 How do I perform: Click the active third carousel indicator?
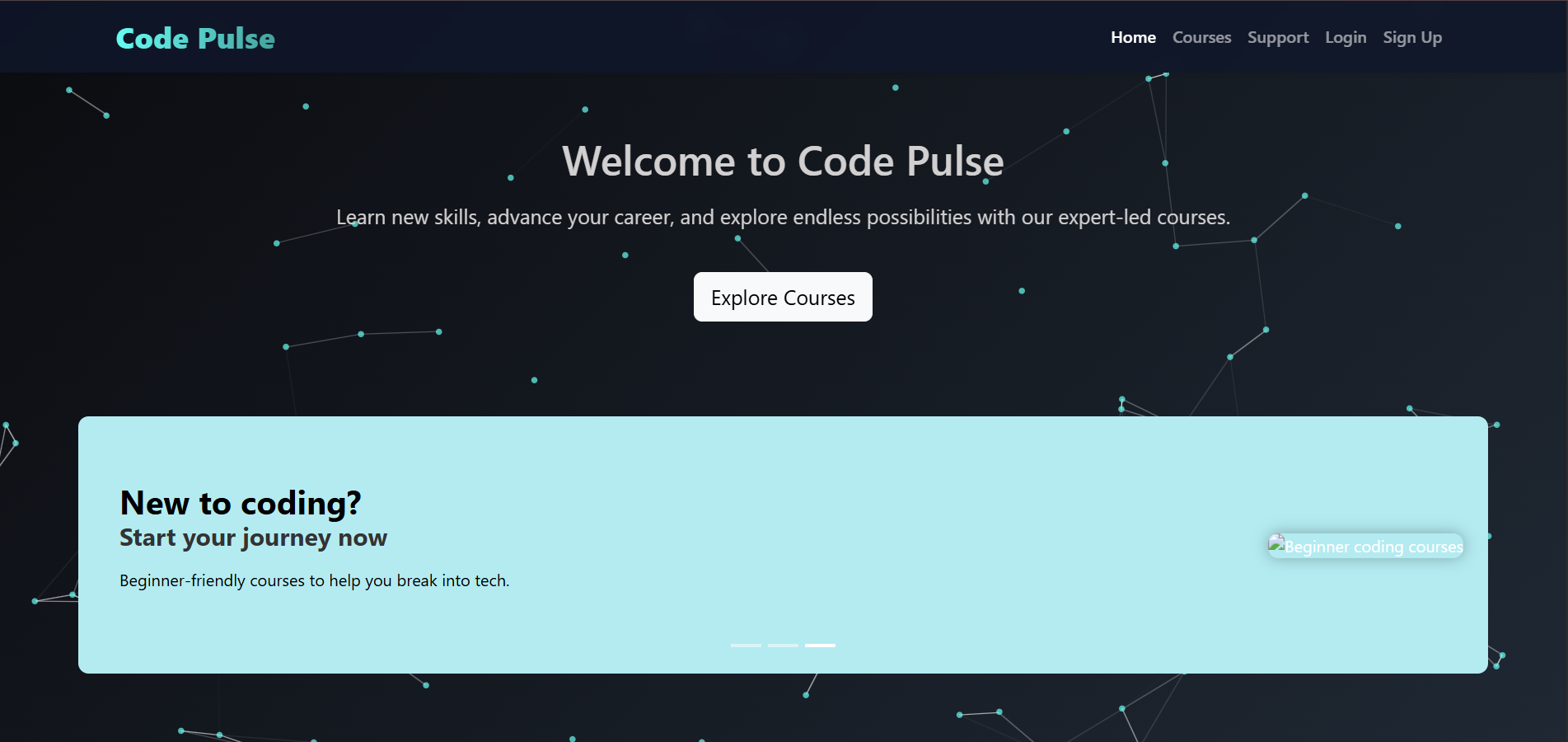click(820, 646)
